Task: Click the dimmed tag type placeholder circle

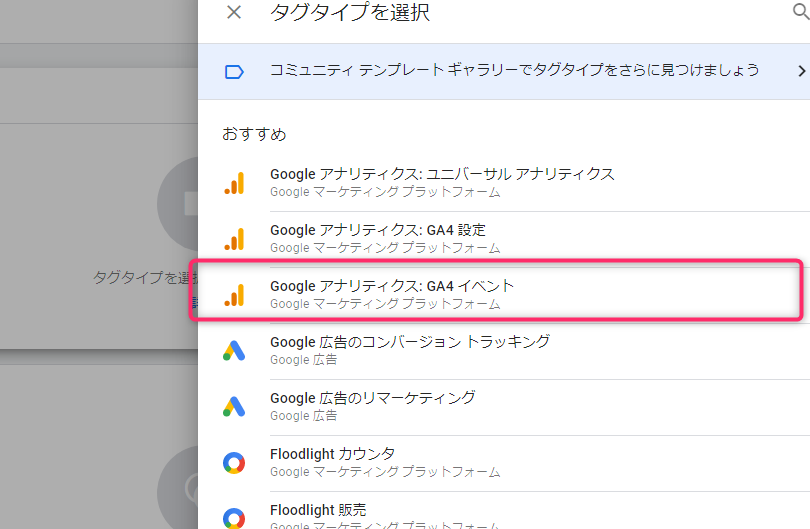Action: point(178,204)
